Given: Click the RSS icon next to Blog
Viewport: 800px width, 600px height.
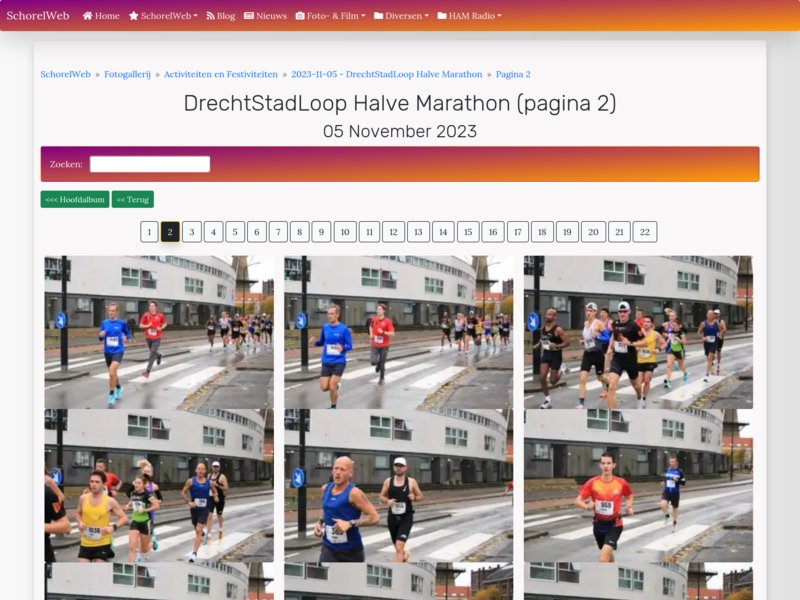Looking at the screenshot, I should 210,16.
